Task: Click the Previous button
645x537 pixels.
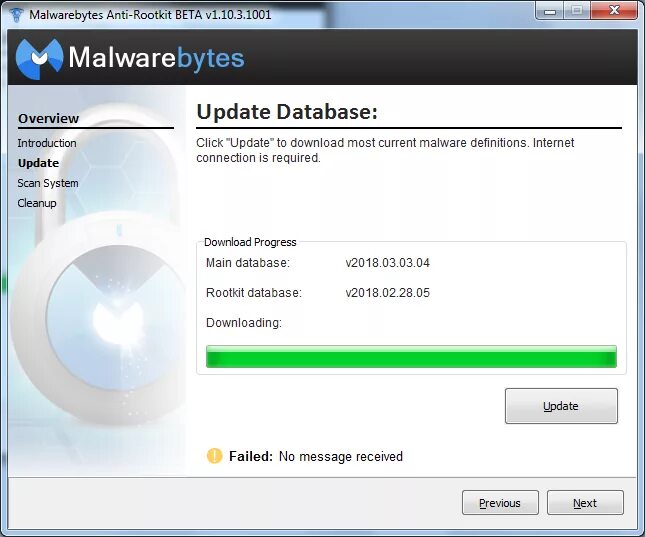Action: [x=500, y=503]
